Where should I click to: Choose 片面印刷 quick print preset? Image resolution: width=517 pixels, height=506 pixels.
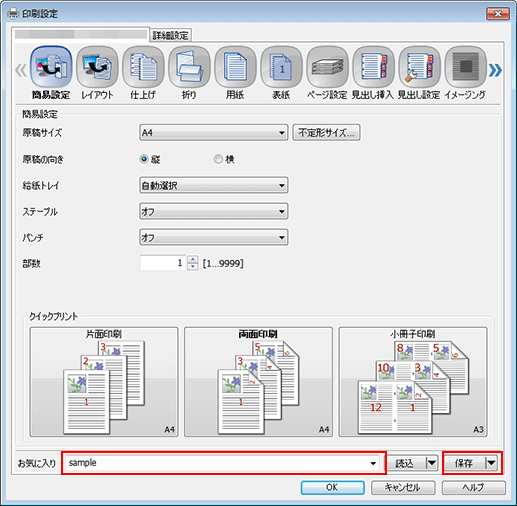point(104,382)
